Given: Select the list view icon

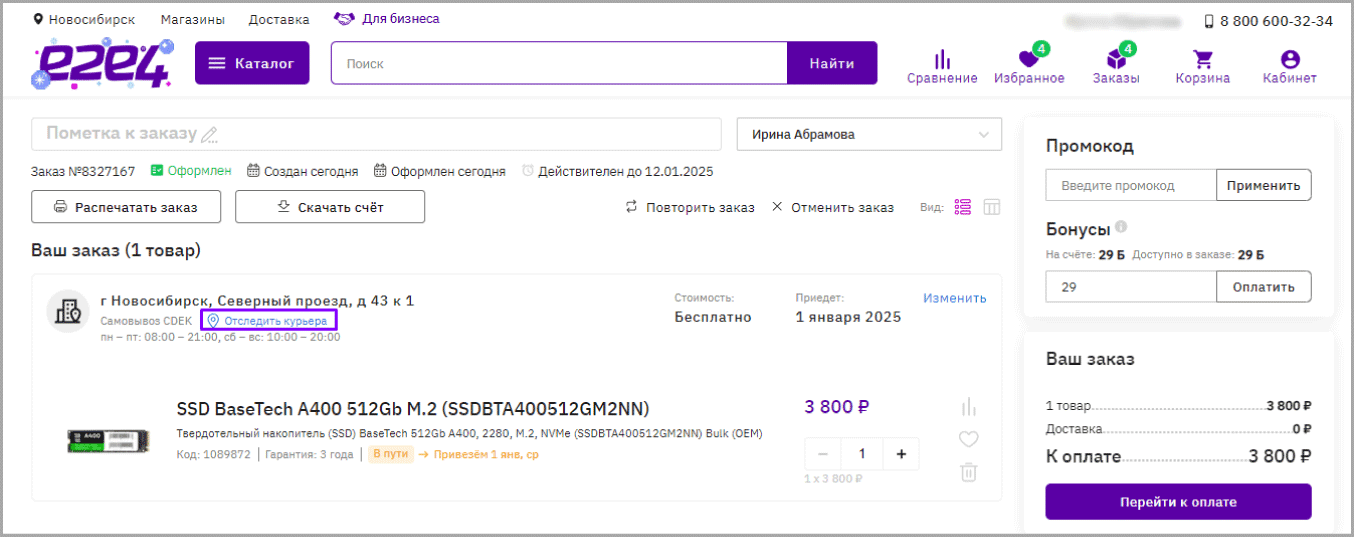Looking at the screenshot, I should click(963, 207).
